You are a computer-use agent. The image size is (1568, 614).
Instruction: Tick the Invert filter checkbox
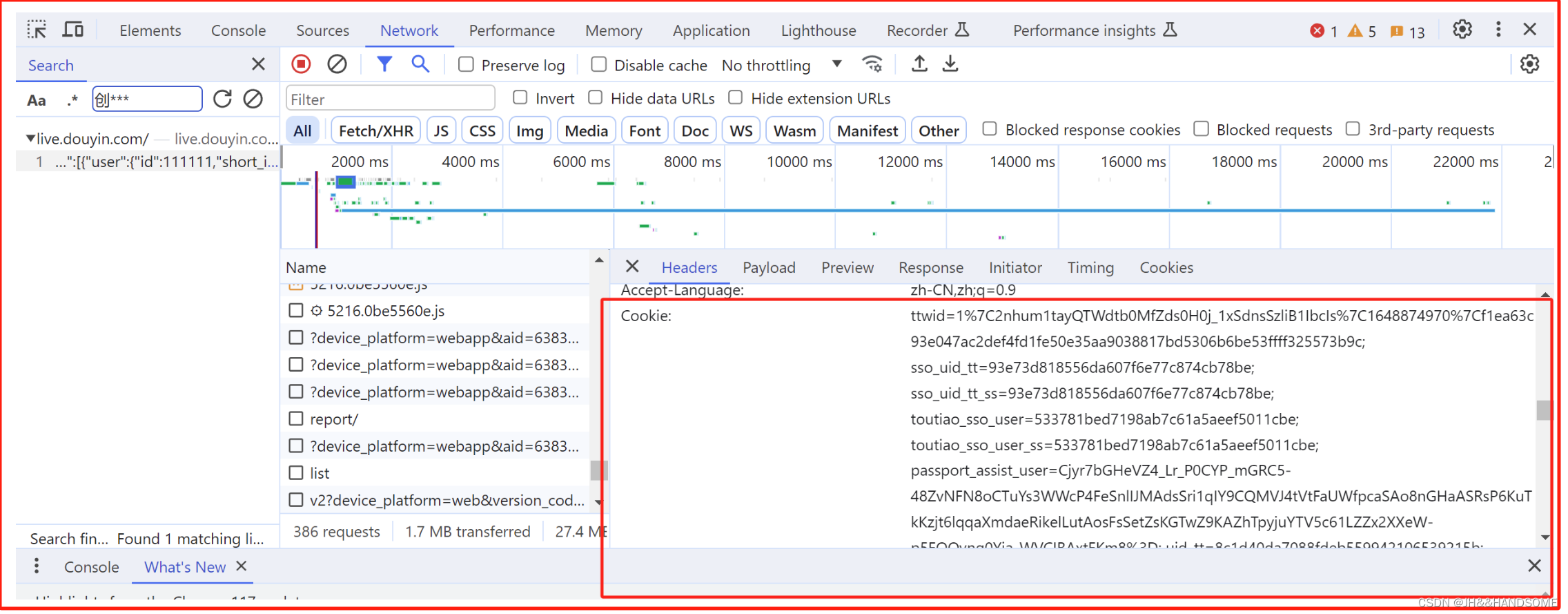[520, 97]
